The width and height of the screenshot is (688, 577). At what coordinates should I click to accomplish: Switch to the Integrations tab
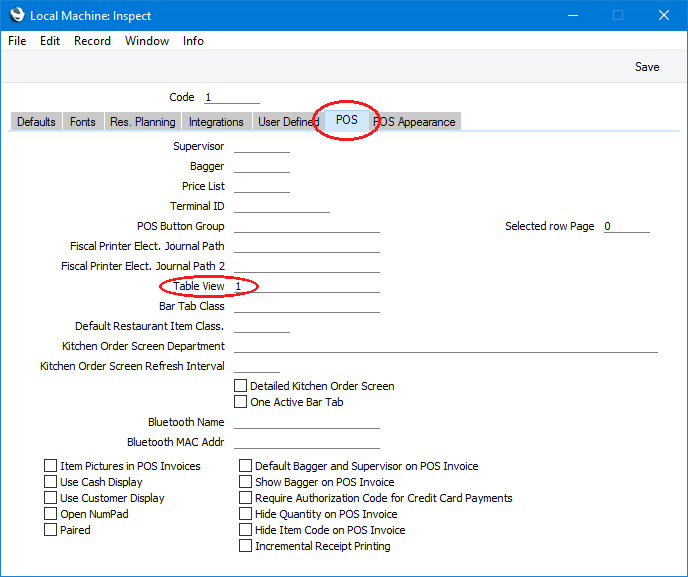(x=216, y=122)
